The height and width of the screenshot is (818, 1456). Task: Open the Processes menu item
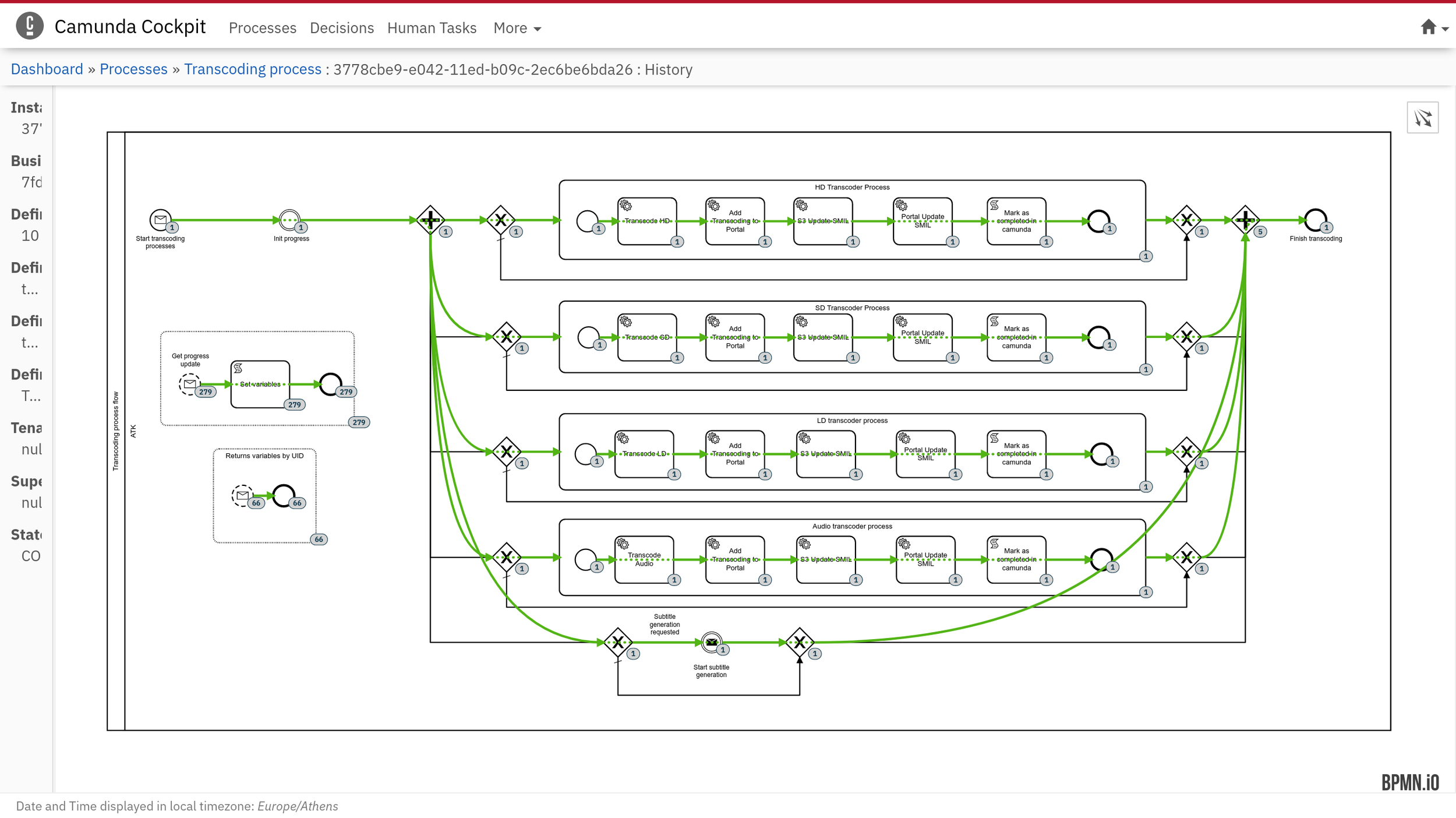coord(262,28)
